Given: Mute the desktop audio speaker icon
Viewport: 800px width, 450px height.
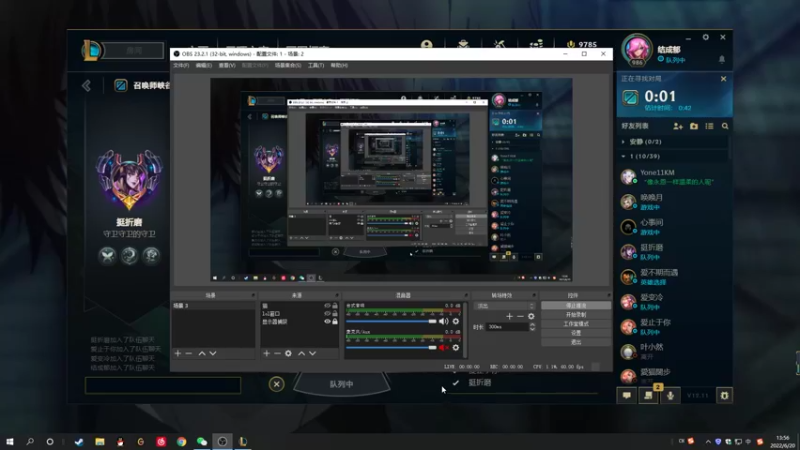Looking at the screenshot, I should pyautogui.click(x=443, y=321).
